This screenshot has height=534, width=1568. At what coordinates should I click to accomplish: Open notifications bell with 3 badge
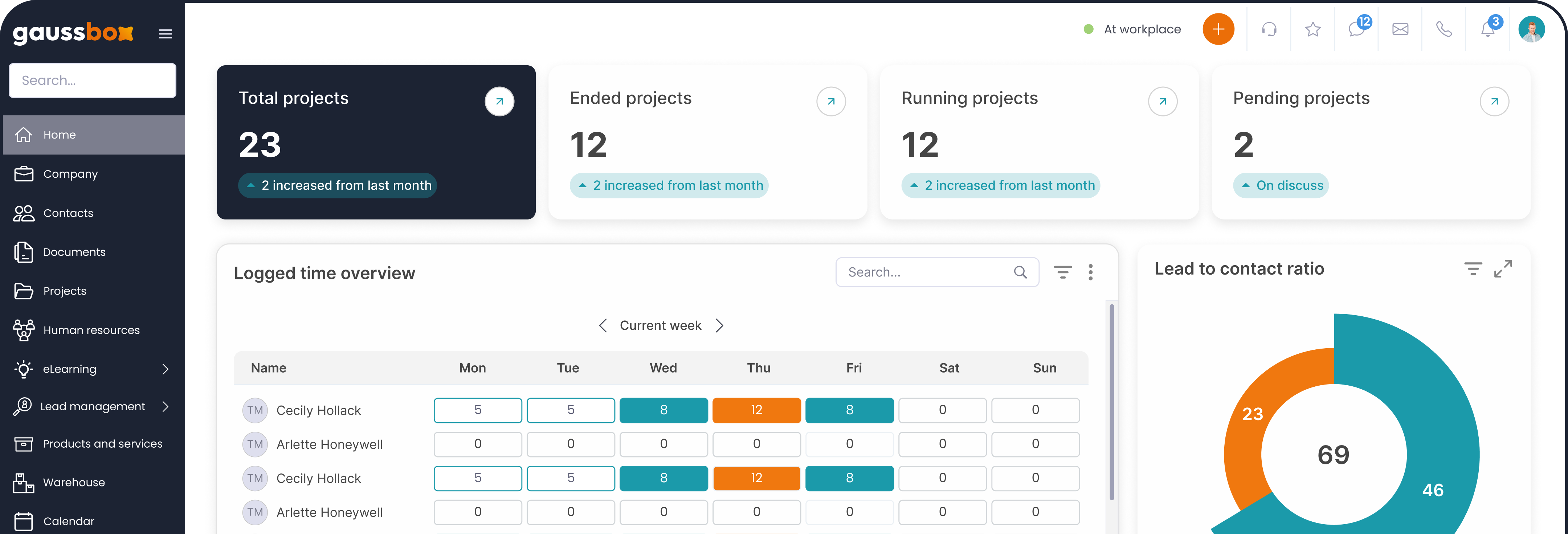point(1488,29)
